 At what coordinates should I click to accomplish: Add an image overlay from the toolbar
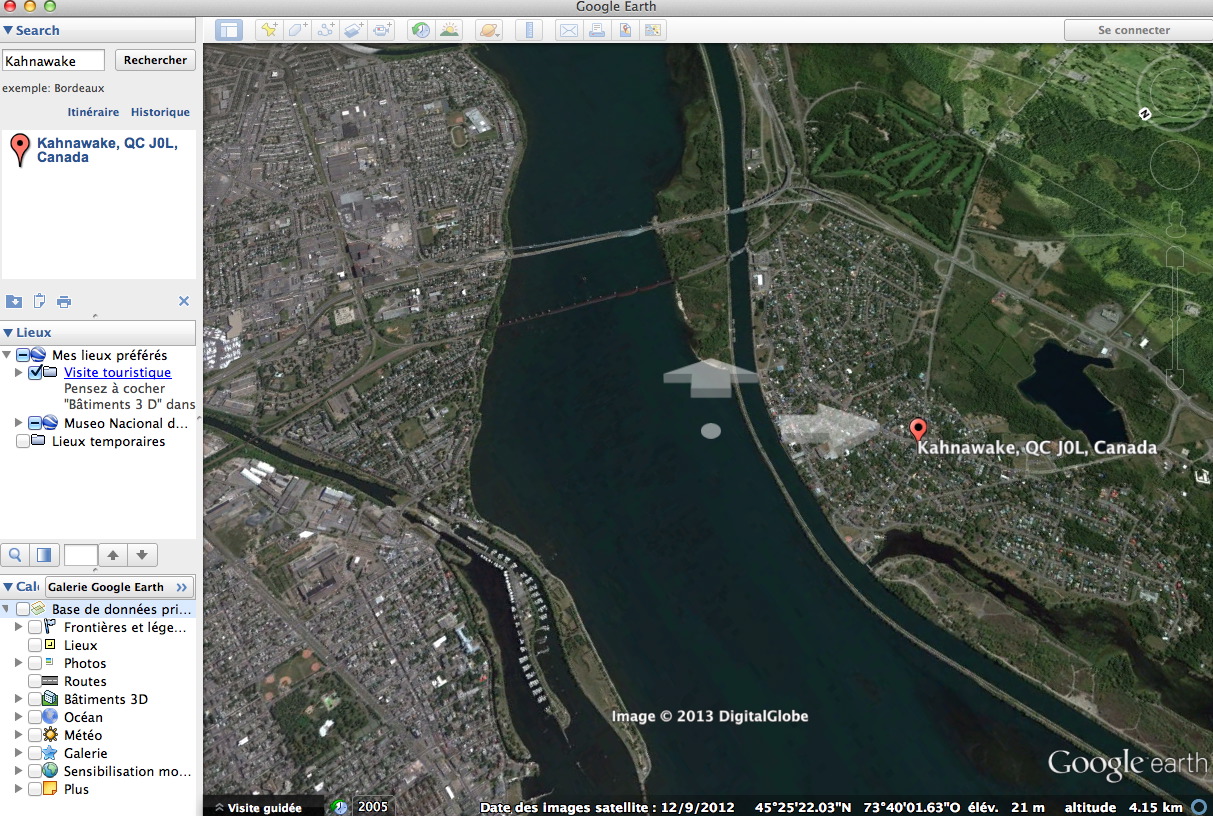(355, 30)
